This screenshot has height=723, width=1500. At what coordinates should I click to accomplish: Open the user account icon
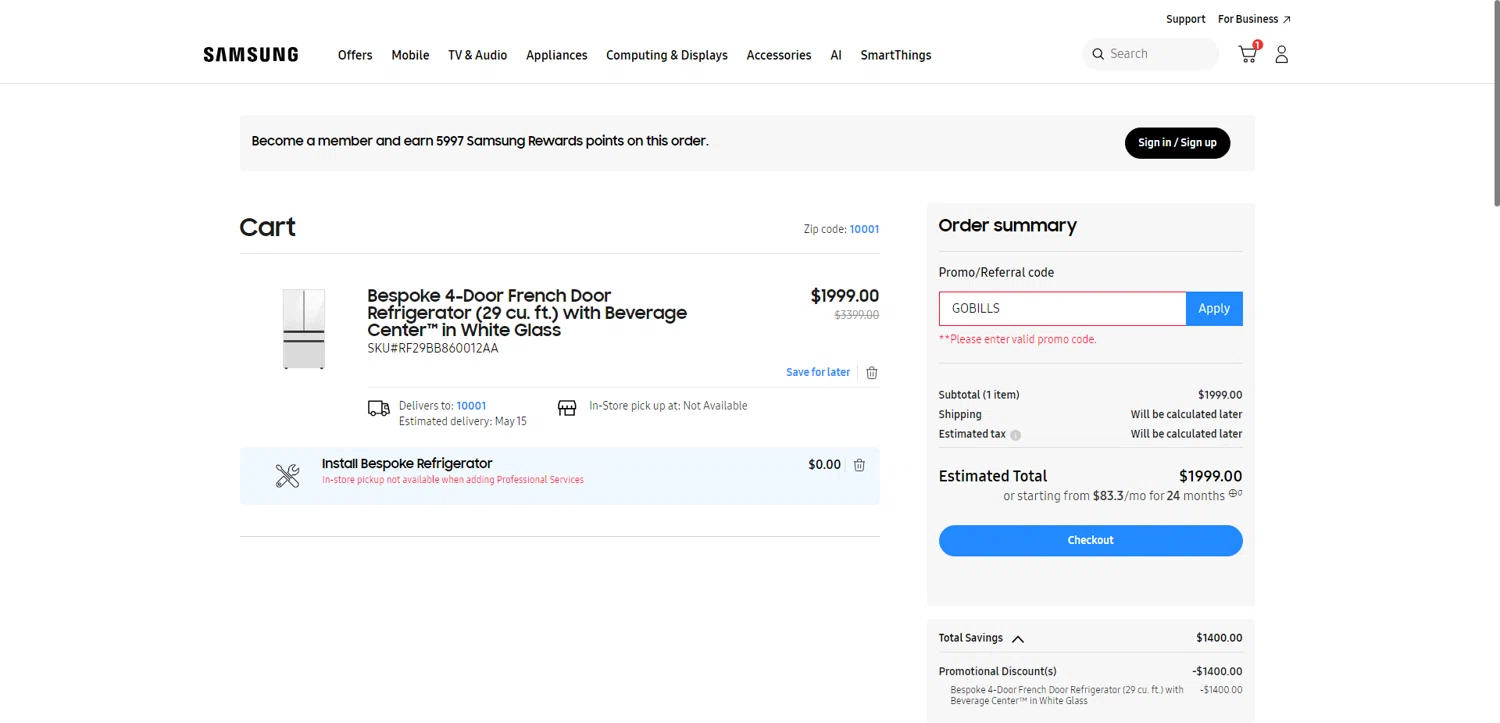pyautogui.click(x=1281, y=54)
